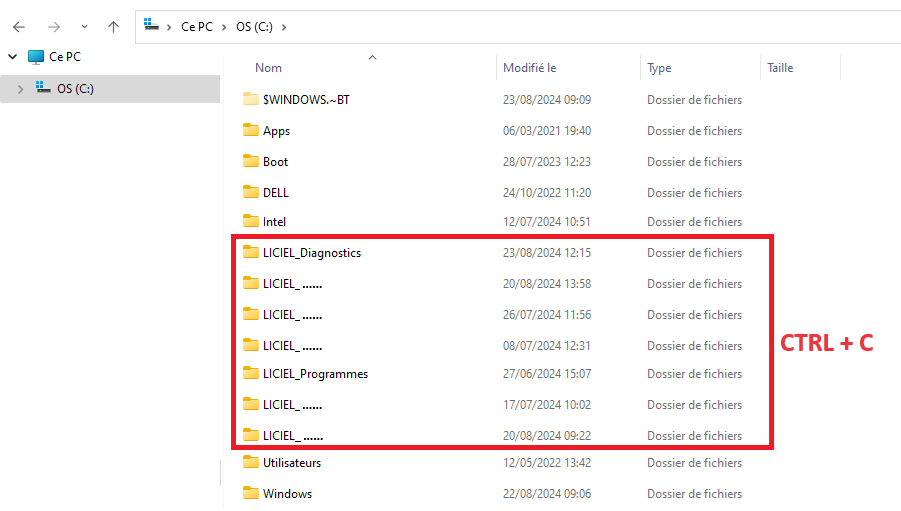
Task: Click the drive icon in address bar
Action: pyautogui.click(x=151, y=25)
